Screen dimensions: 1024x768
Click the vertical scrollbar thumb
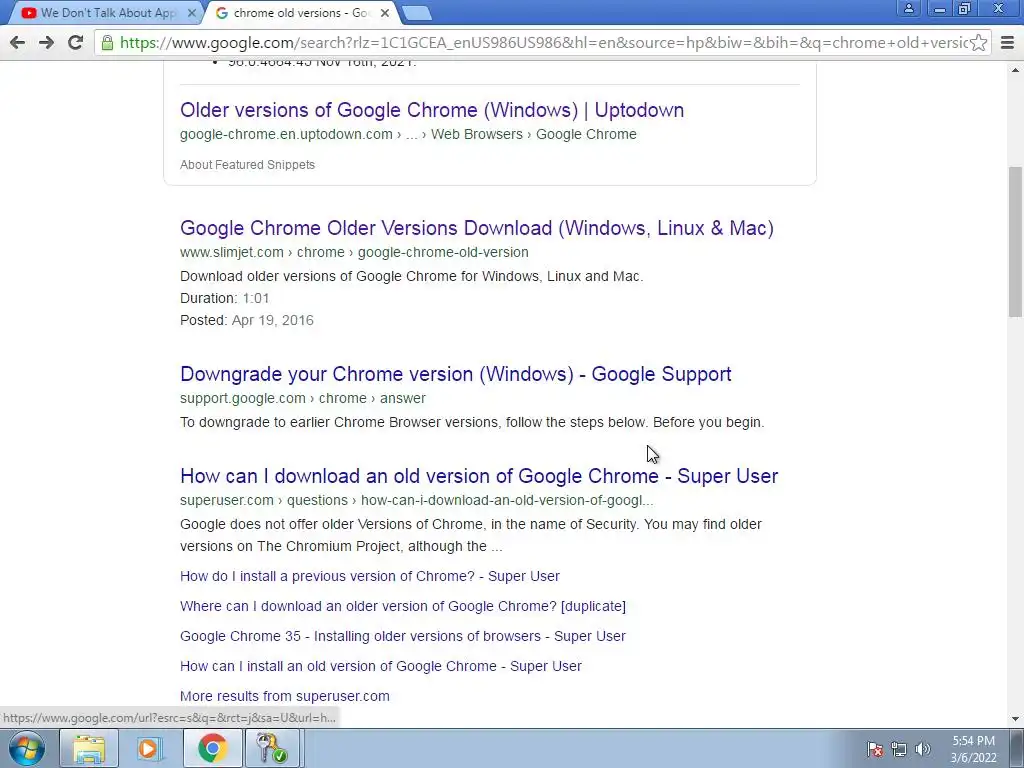[1015, 242]
